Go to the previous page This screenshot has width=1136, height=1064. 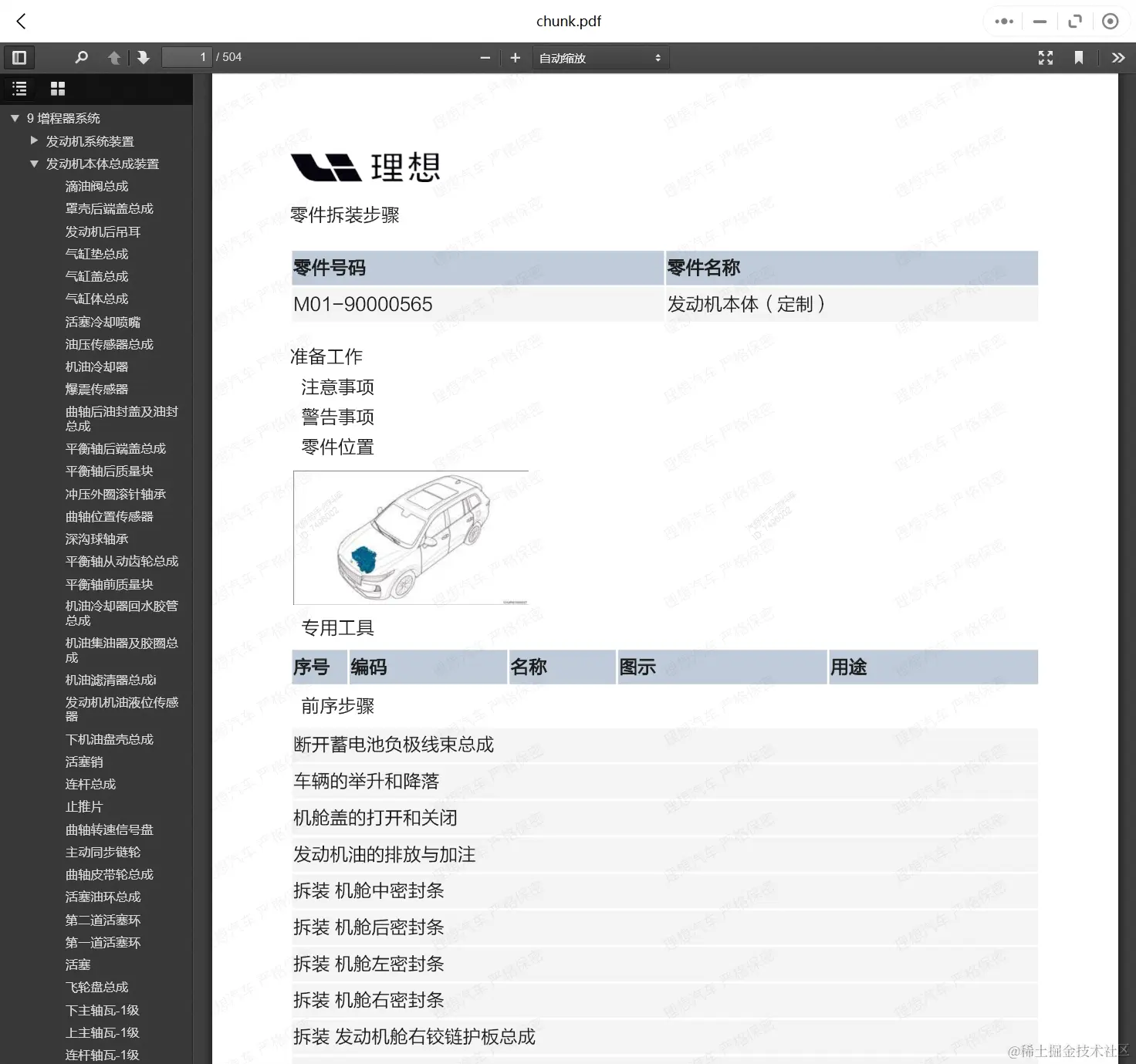point(114,57)
